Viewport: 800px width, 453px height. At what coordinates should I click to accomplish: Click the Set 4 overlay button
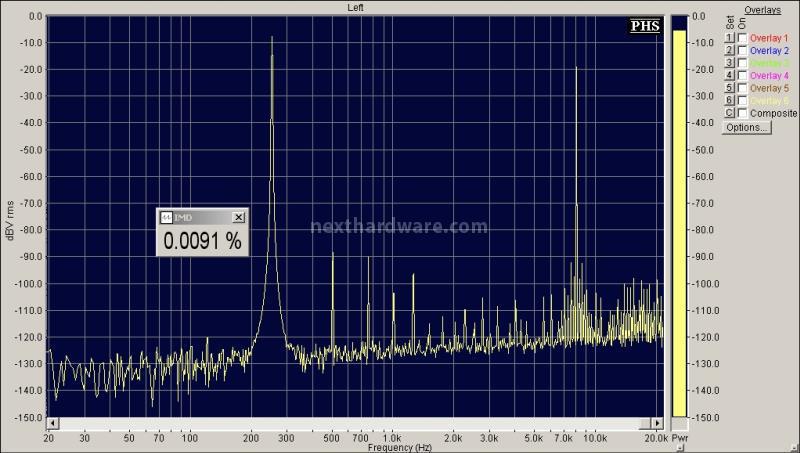[729, 76]
